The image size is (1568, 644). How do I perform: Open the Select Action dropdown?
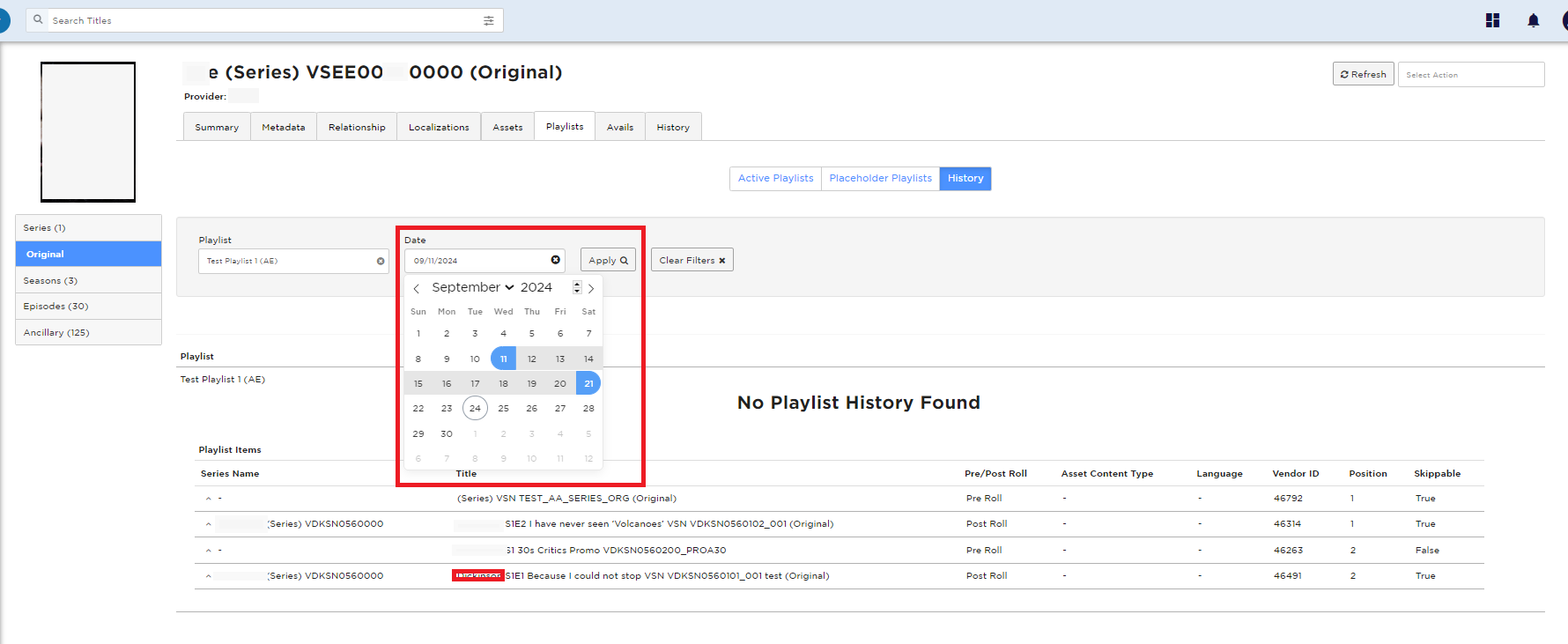point(1471,75)
